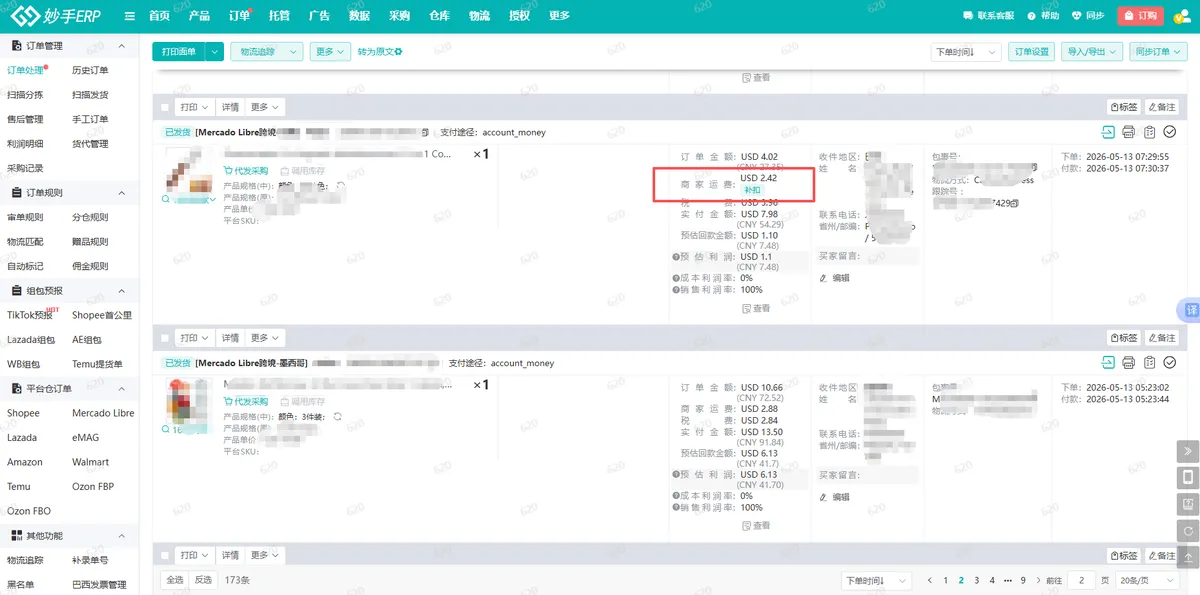This screenshot has width=1200, height=595.
Task: Expand the 导入/导出 dropdown
Action: [x=1091, y=52]
